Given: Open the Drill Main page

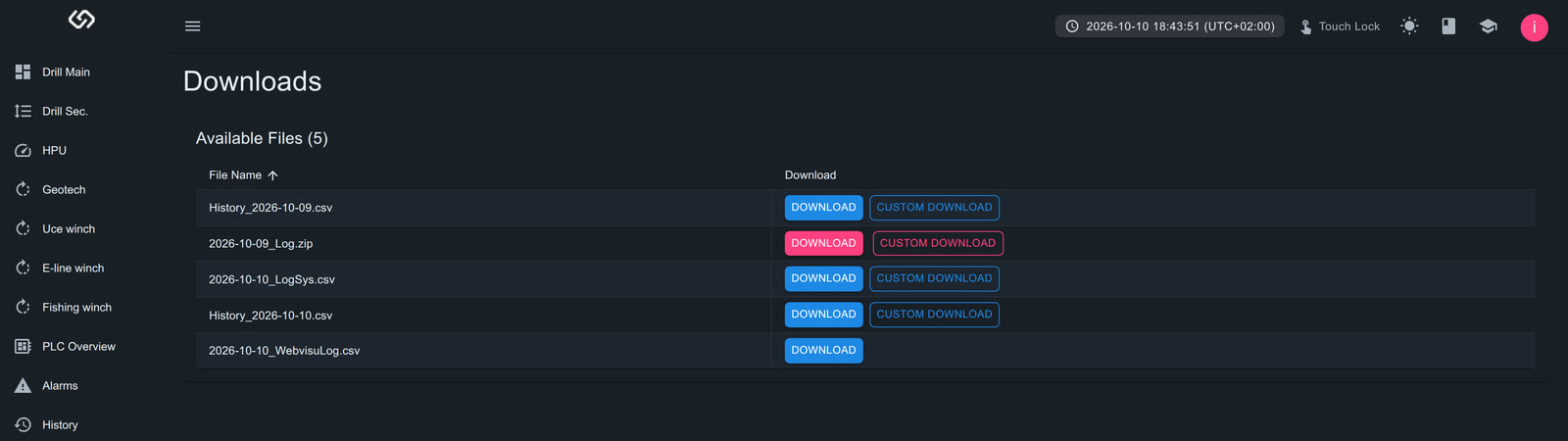Looking at the screenshot, I should pos(66,72).
